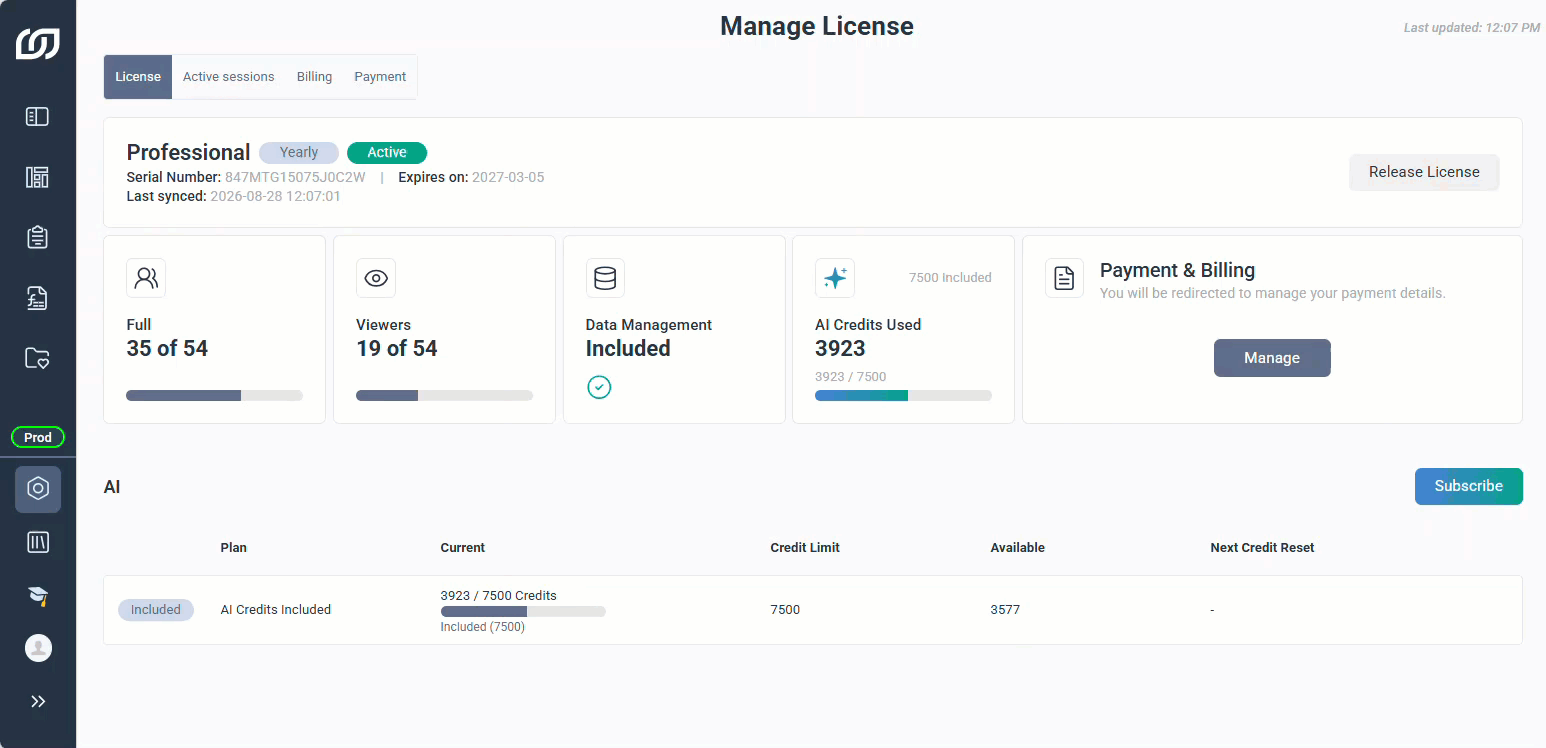Click the Active status badge
Screen dimensions: 1546x748
[387, 153]
